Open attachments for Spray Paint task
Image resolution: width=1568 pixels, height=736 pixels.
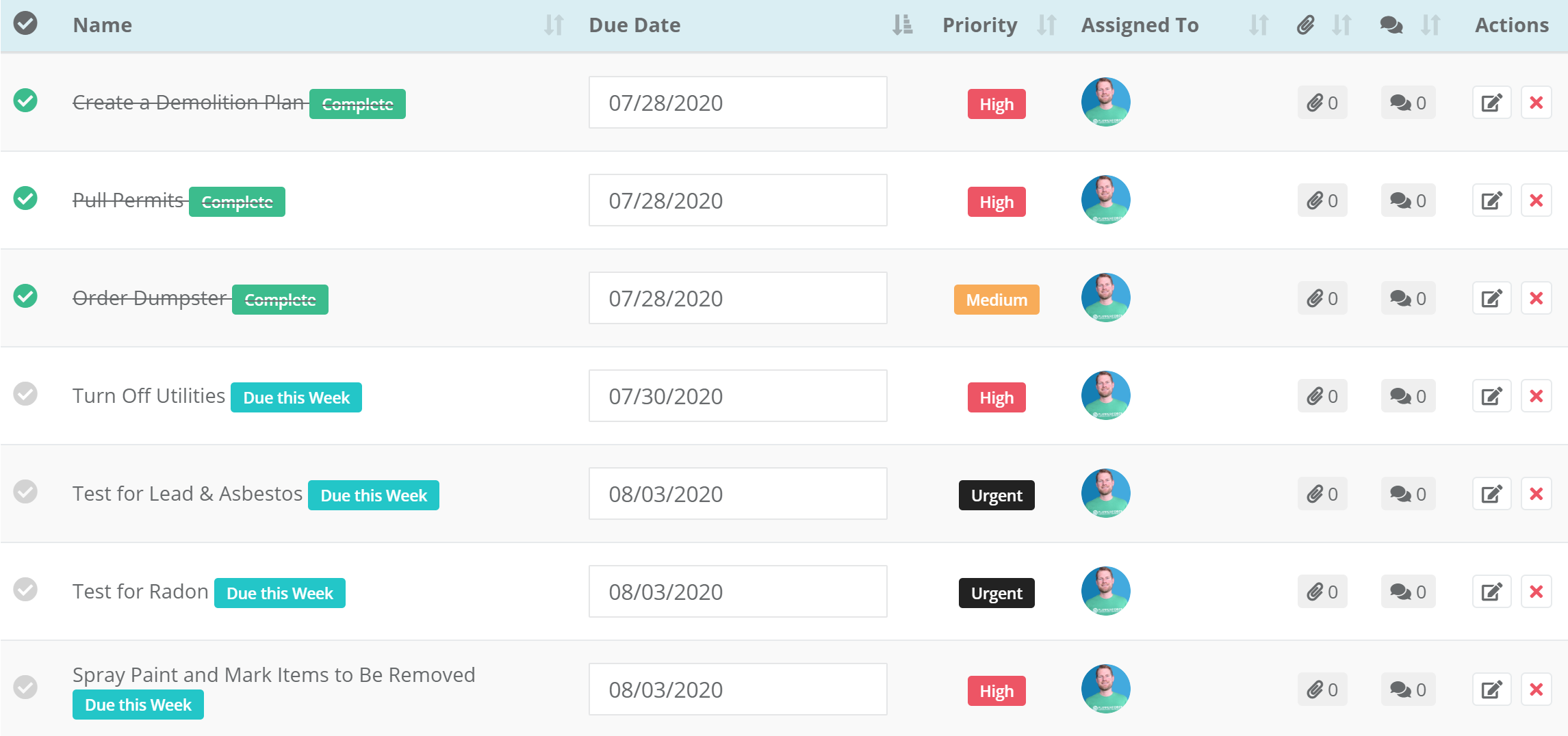[x=1322, y=690]
